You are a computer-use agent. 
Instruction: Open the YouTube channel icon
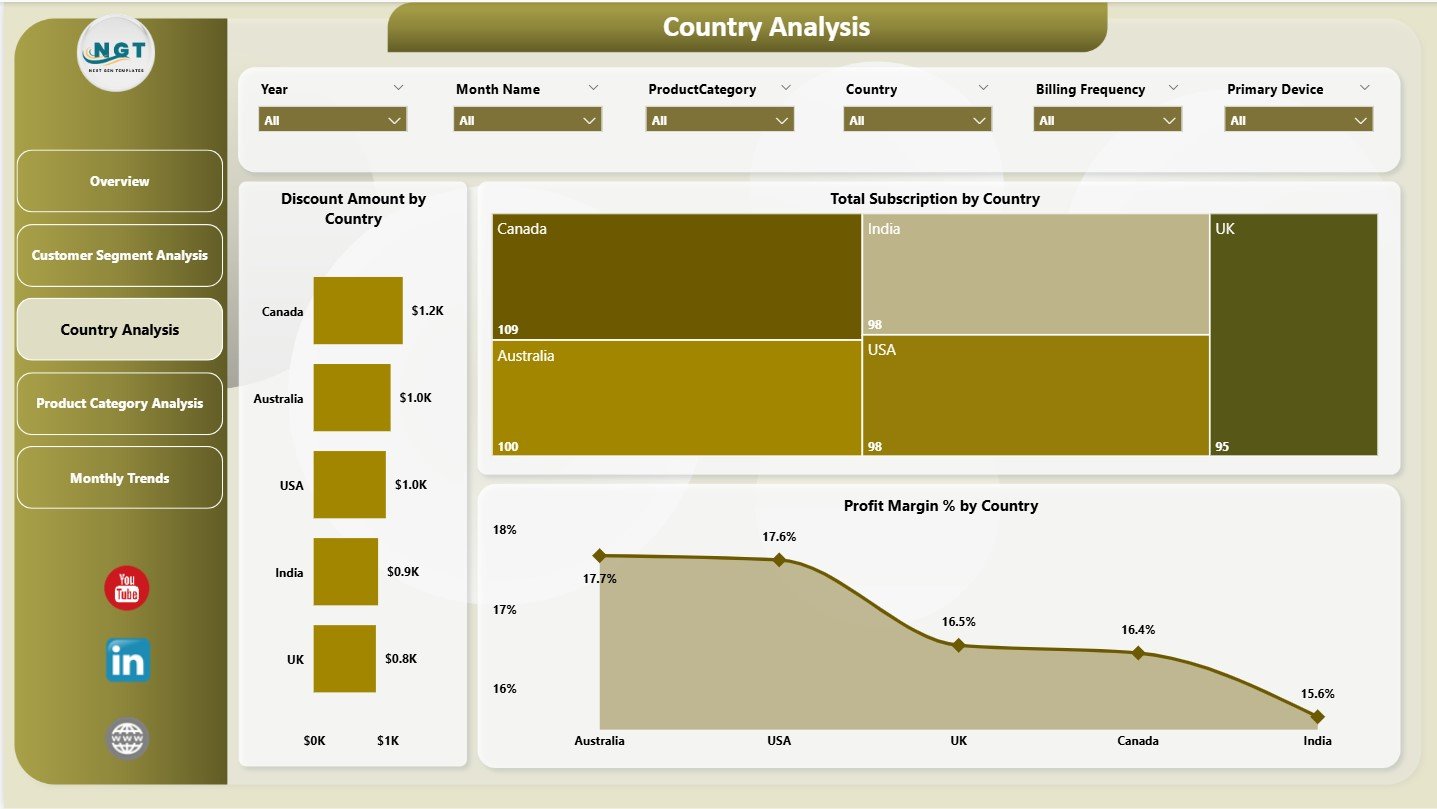[x=126, y=589]
